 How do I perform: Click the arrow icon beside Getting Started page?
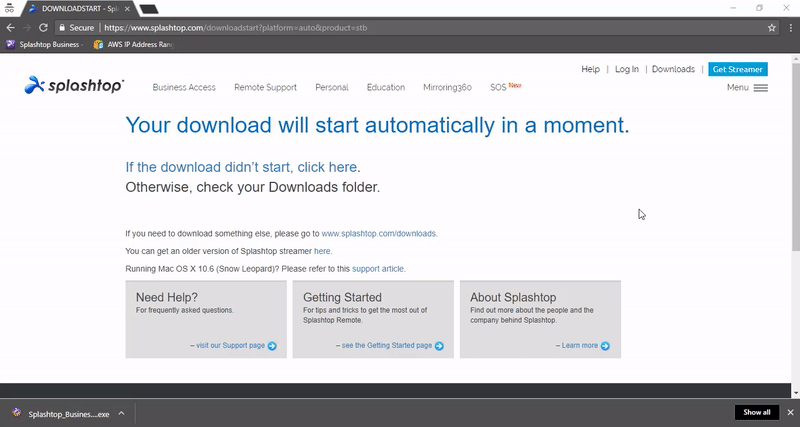point(439,346)
